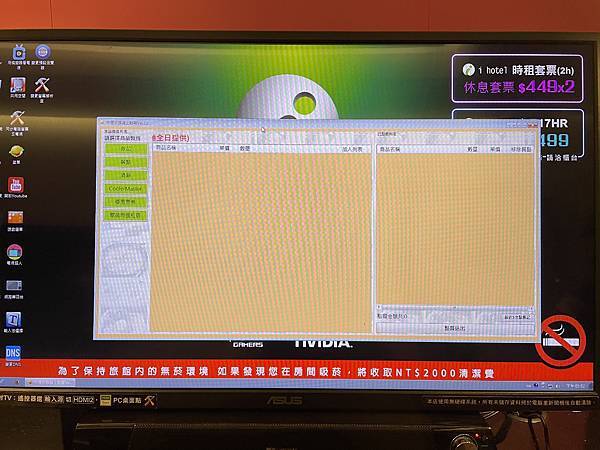This screenshot has width=600, height=450.
Task: Click the 數量 header in product list
Action: pos(245,148)
